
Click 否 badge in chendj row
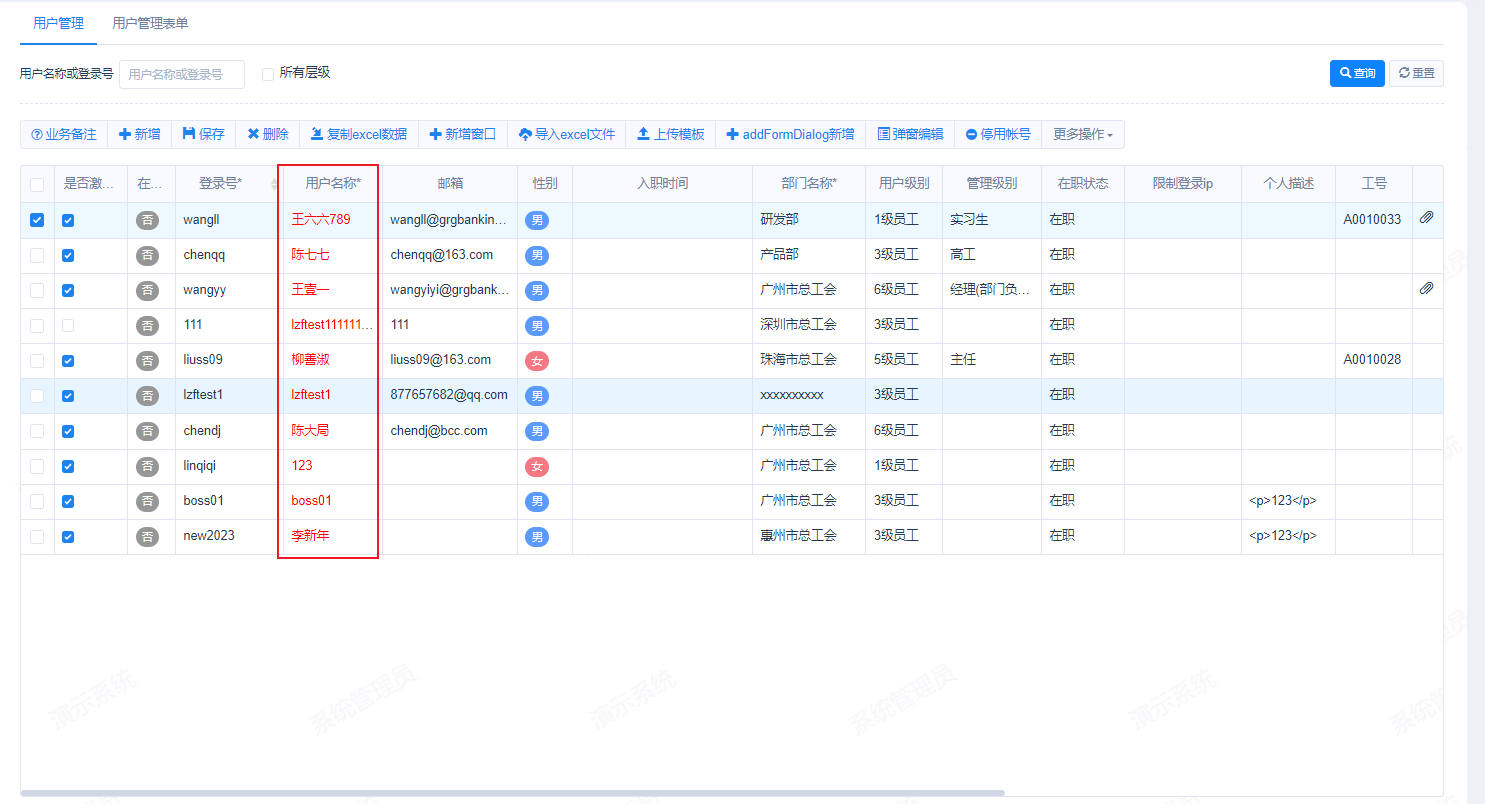(148, 431)
